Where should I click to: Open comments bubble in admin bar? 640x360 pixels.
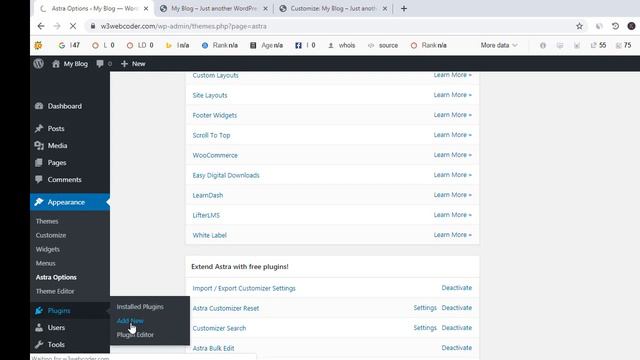(104, 64)
